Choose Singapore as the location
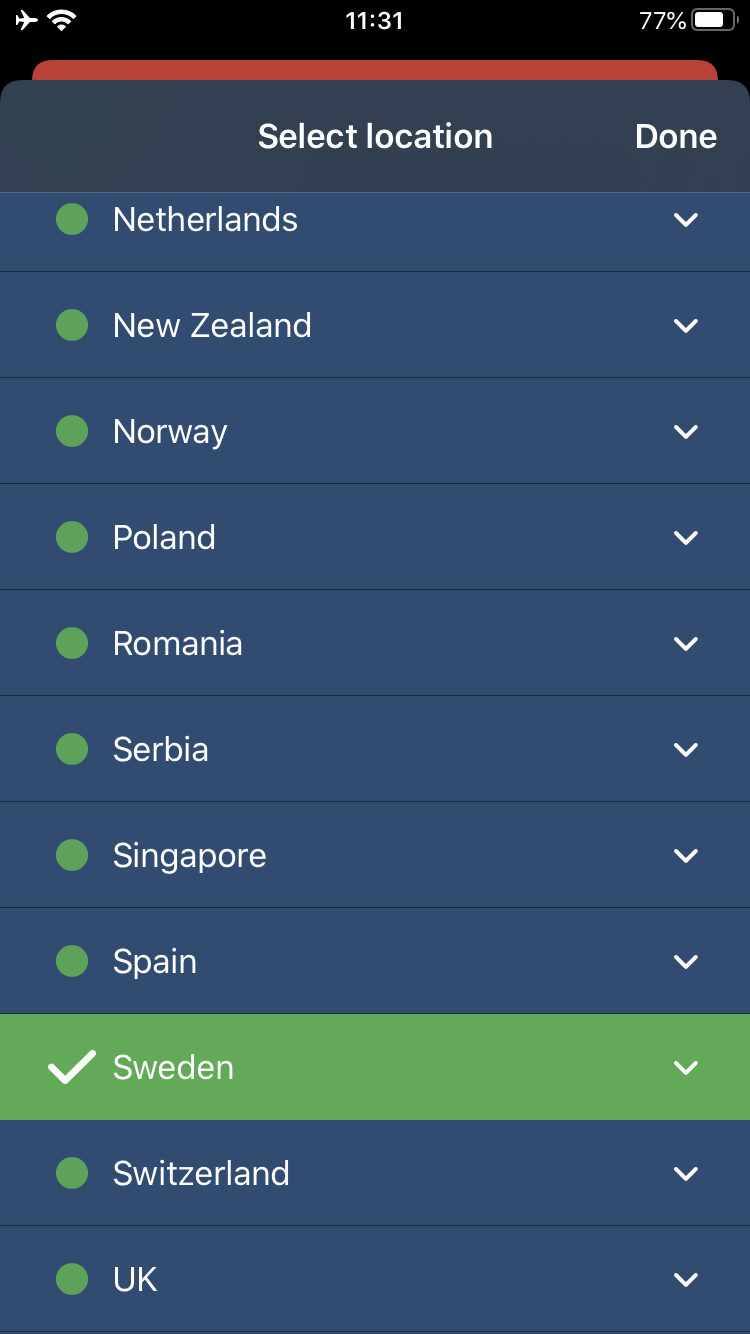Screen dimensions: 750x1334 click(189, 855)
